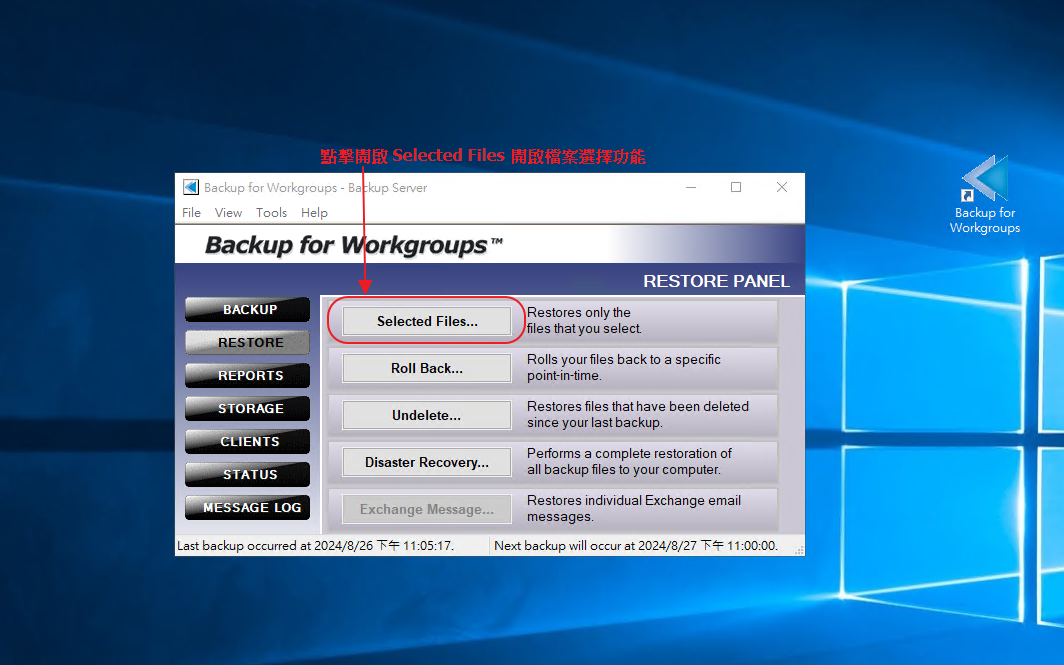Click the 'Rolls your files back' description

(624, 367)
